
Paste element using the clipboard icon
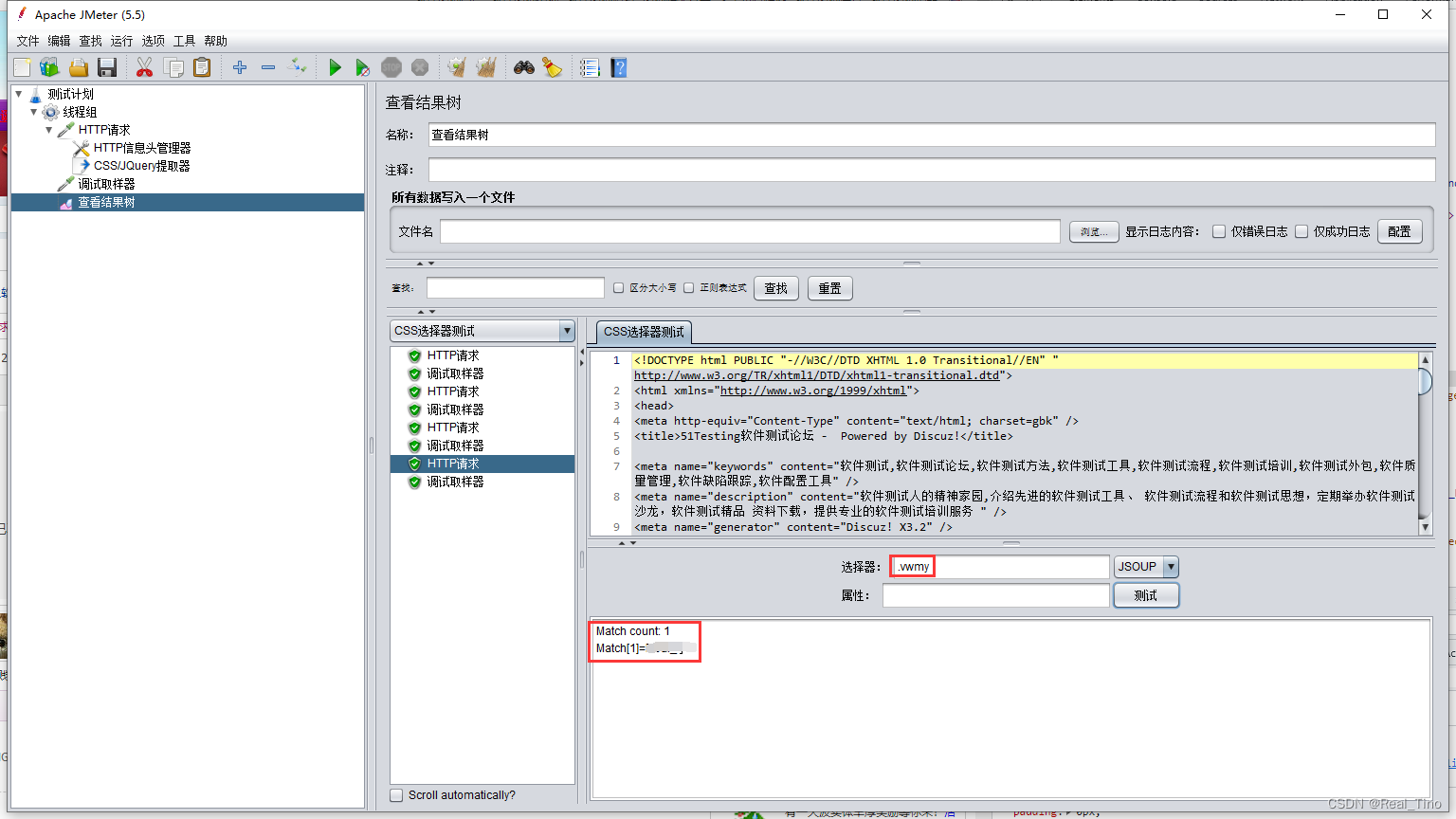(x=202, y=67)
